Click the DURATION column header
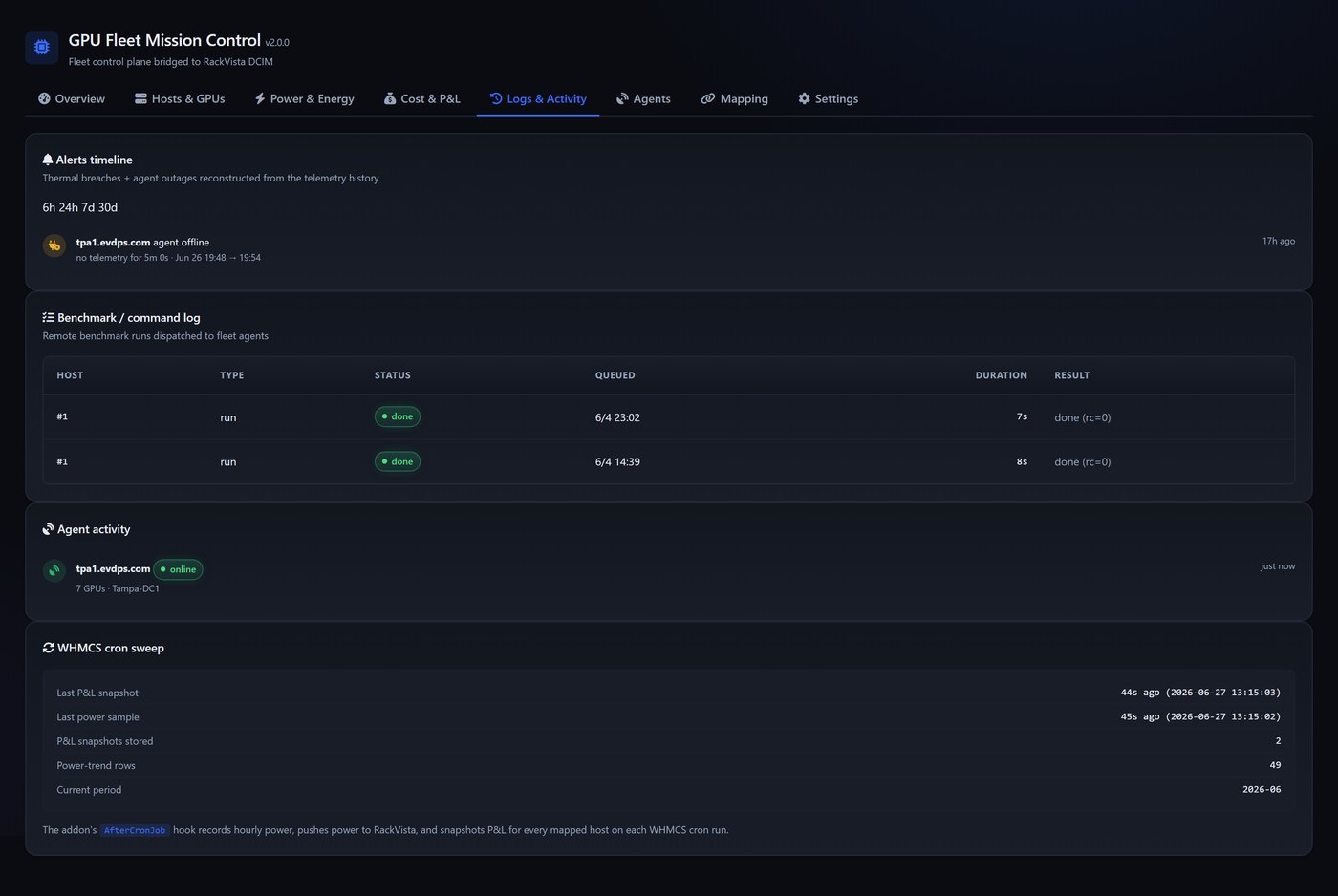Viewport: 1338px width, 896px height. tap(1002, 375)
